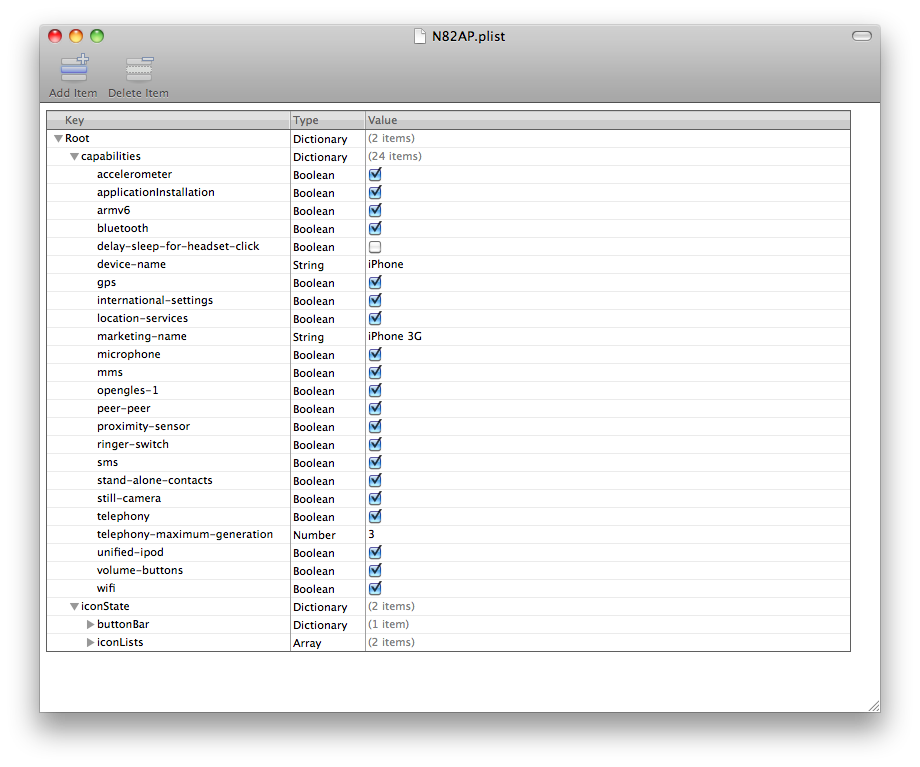Expand the buttonBar dictionary triangle
Viewport: 920px width, 767px height.
tap(90, 624)
